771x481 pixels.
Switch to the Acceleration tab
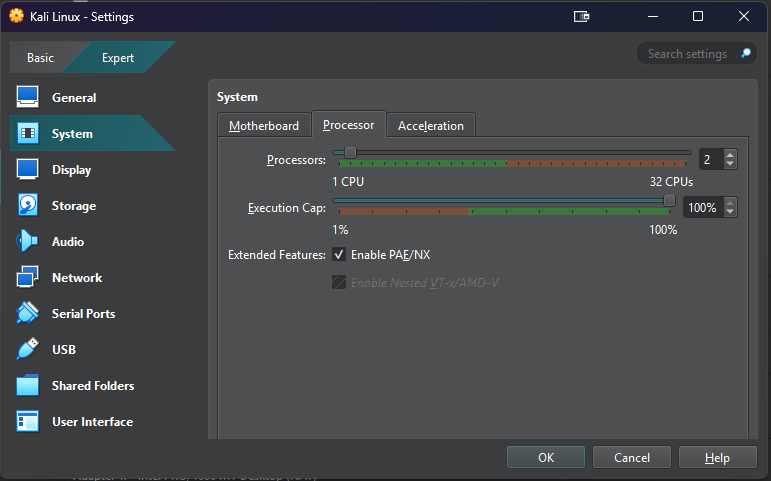pyautogui.click(x=431, y=126)
